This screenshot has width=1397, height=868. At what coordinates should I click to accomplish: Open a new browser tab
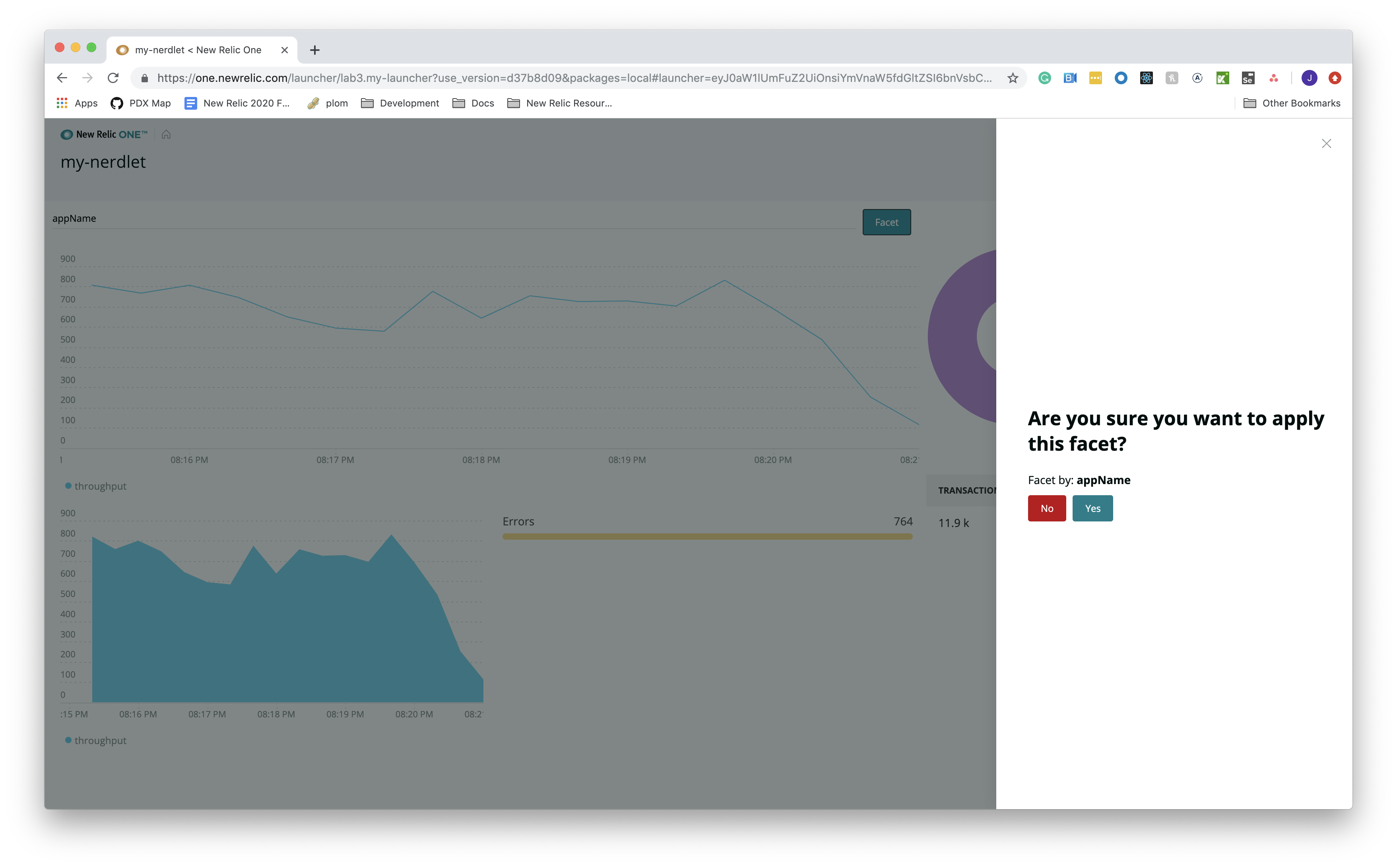coord(314,50)
